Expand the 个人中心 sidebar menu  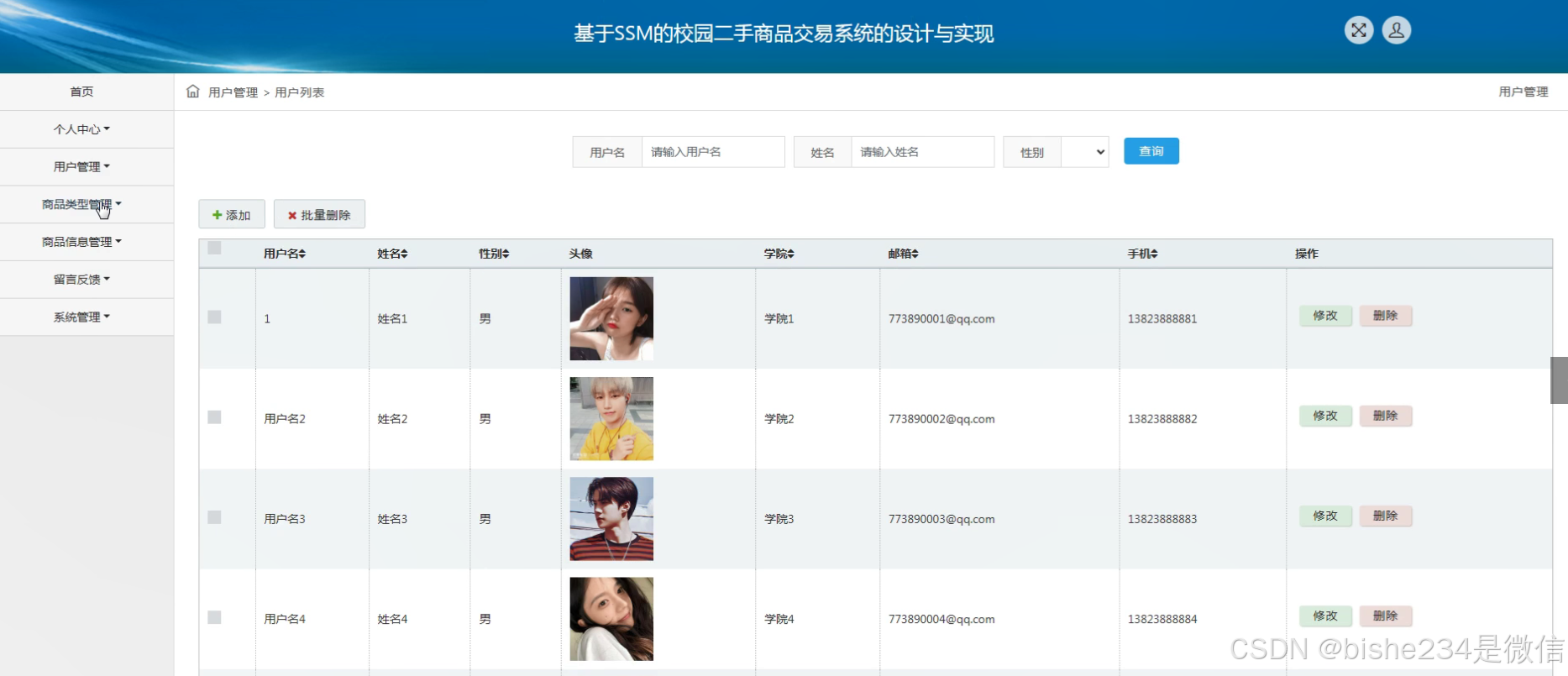click(87, 129)
